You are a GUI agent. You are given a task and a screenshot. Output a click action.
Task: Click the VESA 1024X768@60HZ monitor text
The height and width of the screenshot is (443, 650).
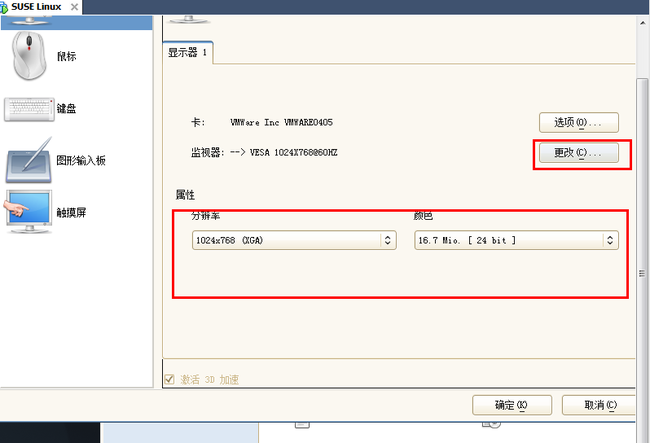click(293, 153)
